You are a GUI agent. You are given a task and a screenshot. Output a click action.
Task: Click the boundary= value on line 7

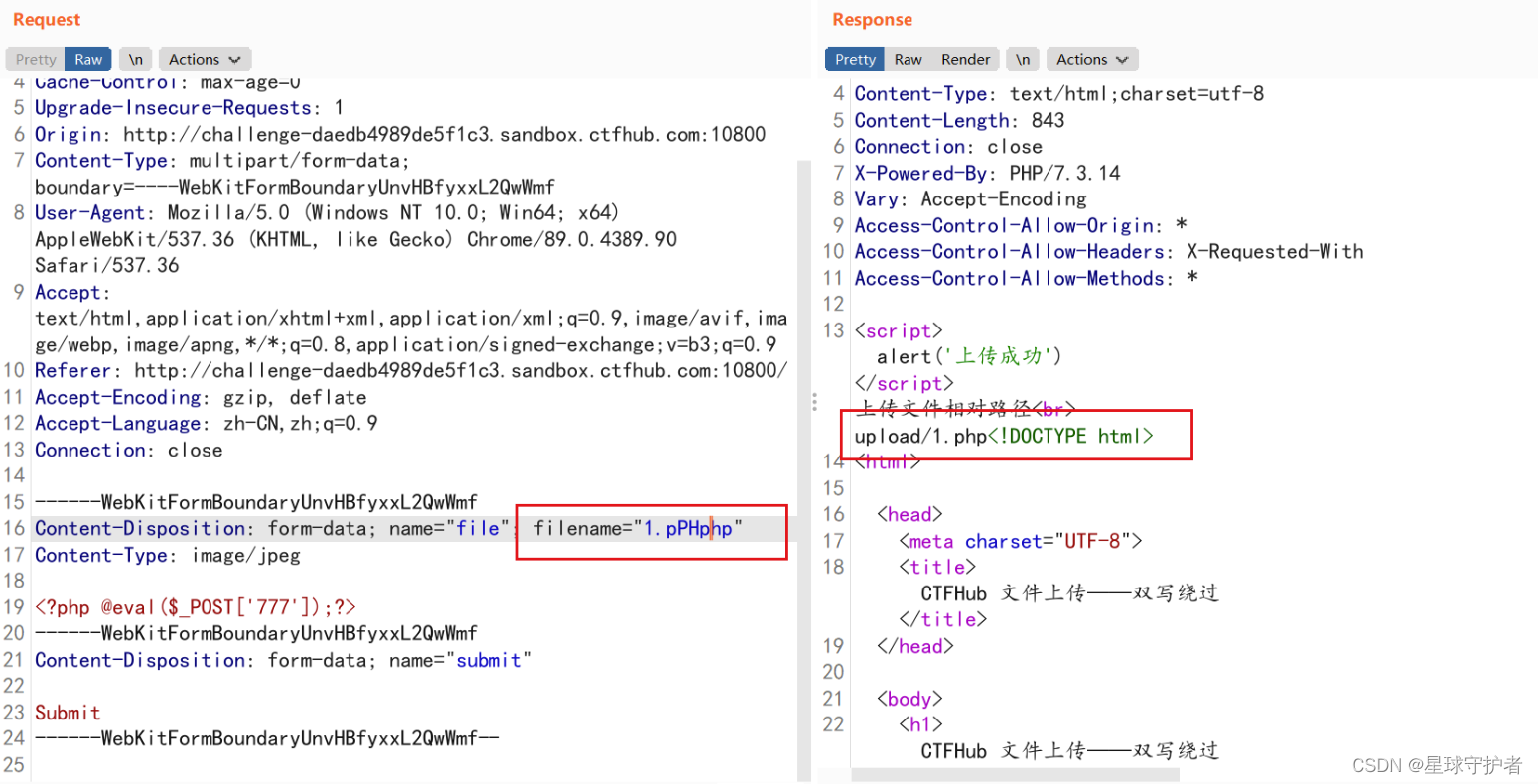click(294, 187)
